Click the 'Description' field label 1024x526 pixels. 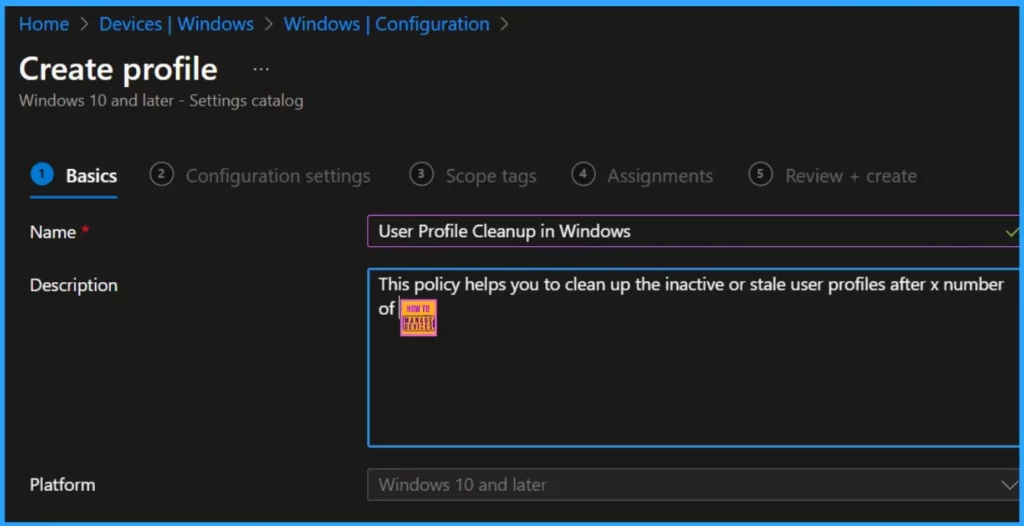74,286
